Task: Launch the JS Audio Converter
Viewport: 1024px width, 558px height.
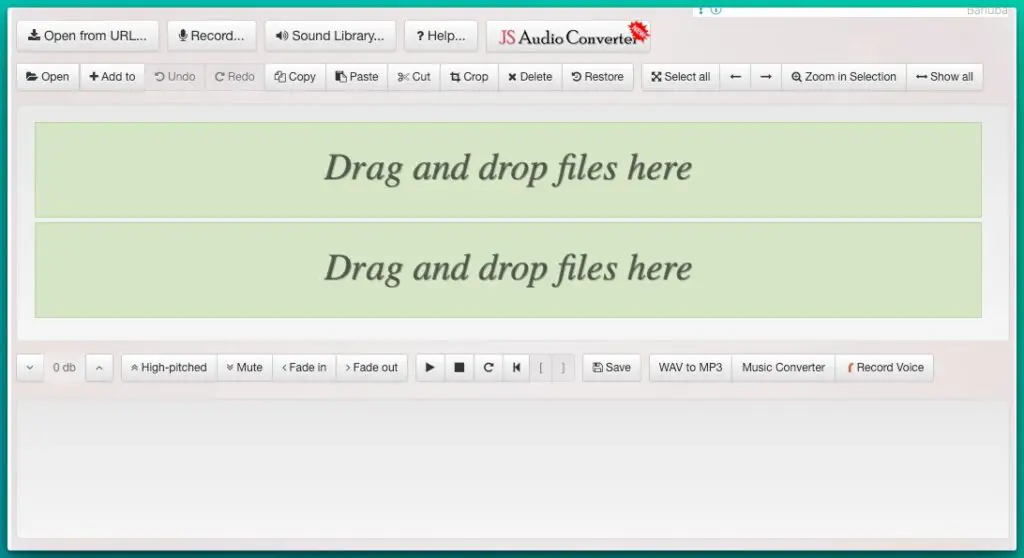Action: pyautogui.click(x=568, y=37)
